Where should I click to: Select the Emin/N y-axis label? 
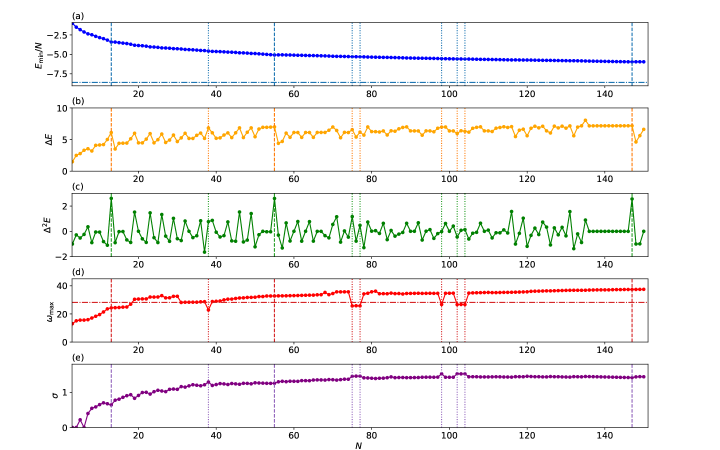point(39,54)
